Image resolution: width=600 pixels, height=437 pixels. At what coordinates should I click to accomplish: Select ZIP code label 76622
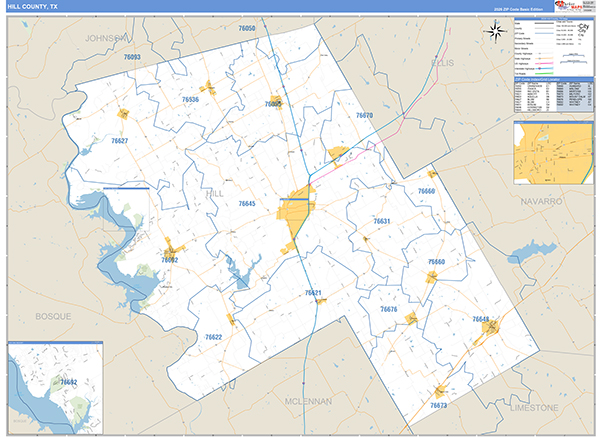point(214,337)
